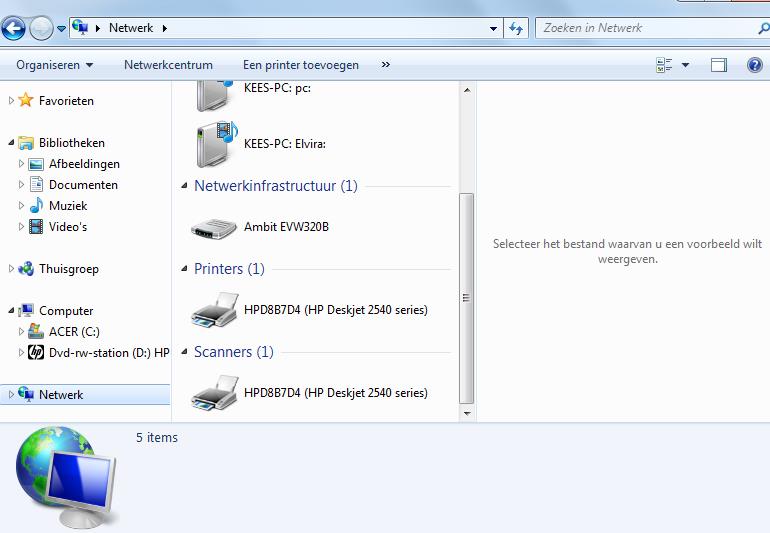Collapse the Scanners group arrow
This screenshot has height=533, width=770.
pyautogui.click(x=185, y=352)
